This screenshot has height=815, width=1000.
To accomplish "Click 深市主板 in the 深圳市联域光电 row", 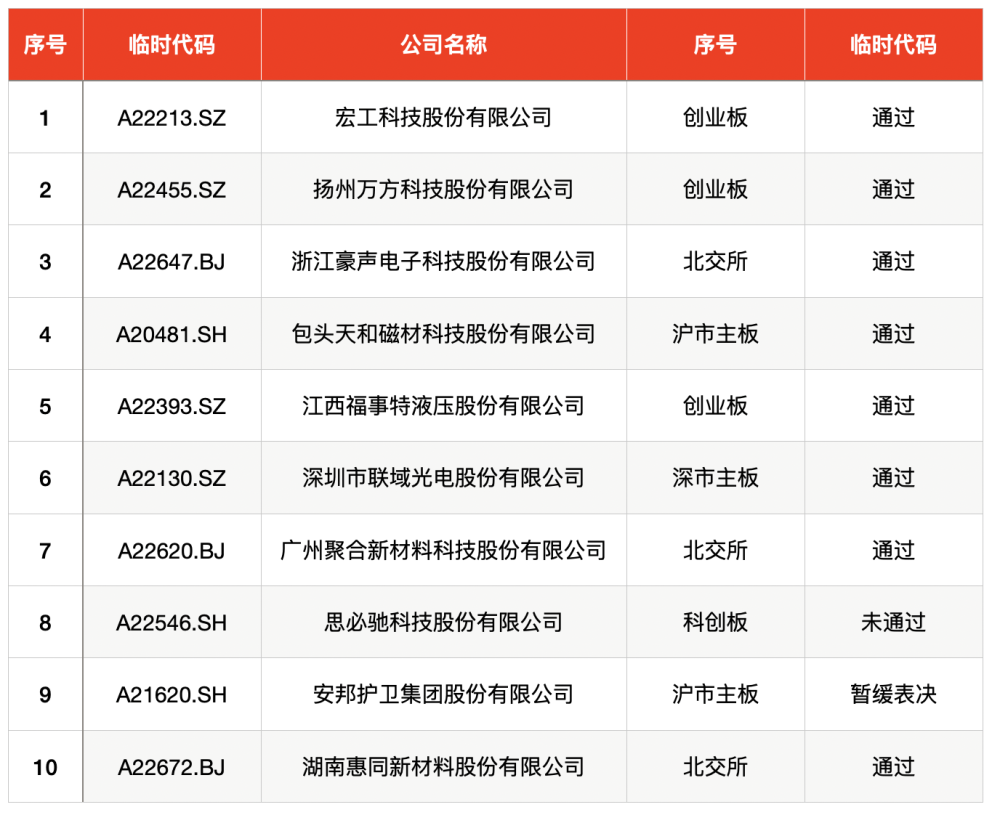I will [715, 478].
